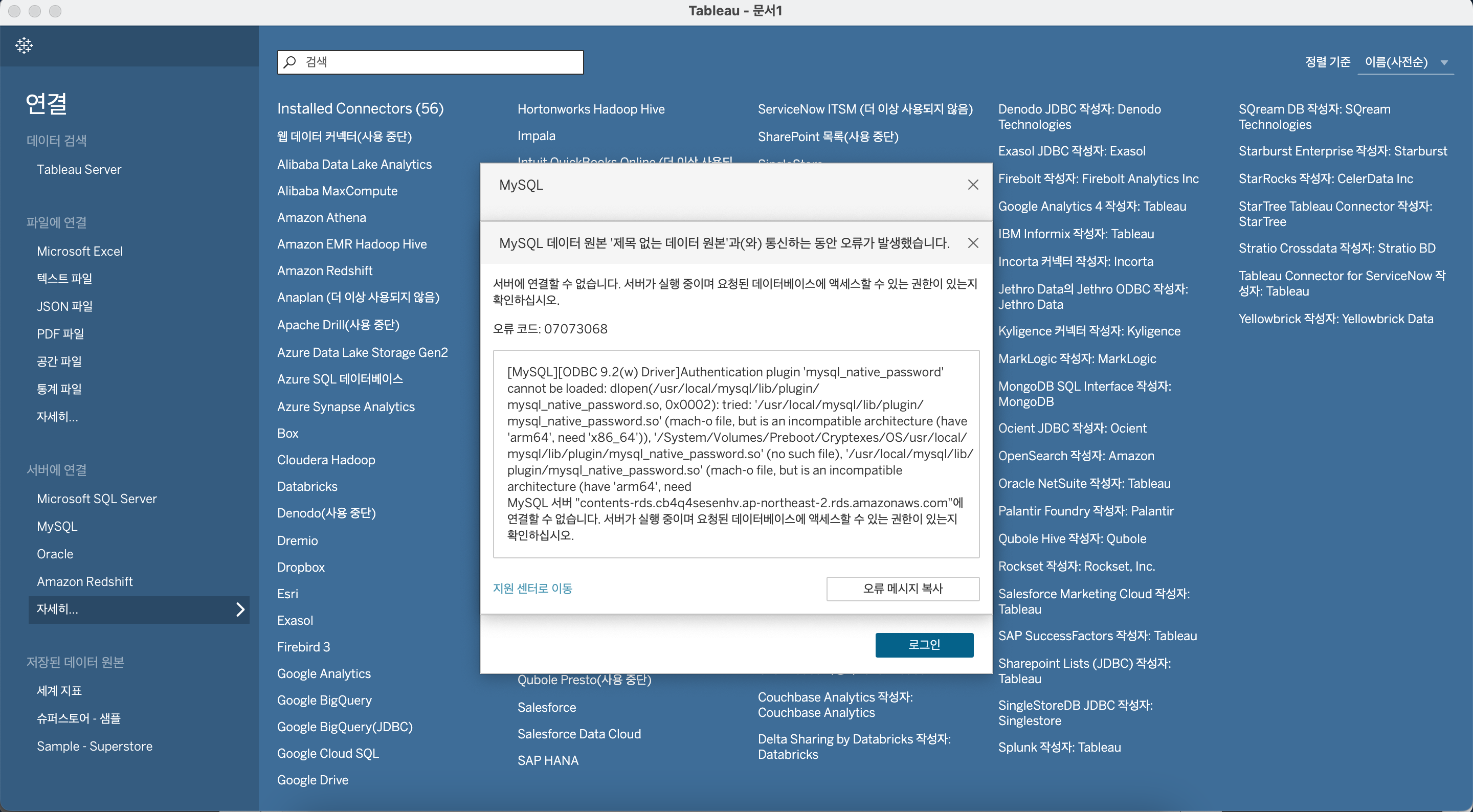Viewport: 1473px width, 812px height.
Task: Select Azure Data Lake Storage Gen2 connector
Action: tap(363, 352)
